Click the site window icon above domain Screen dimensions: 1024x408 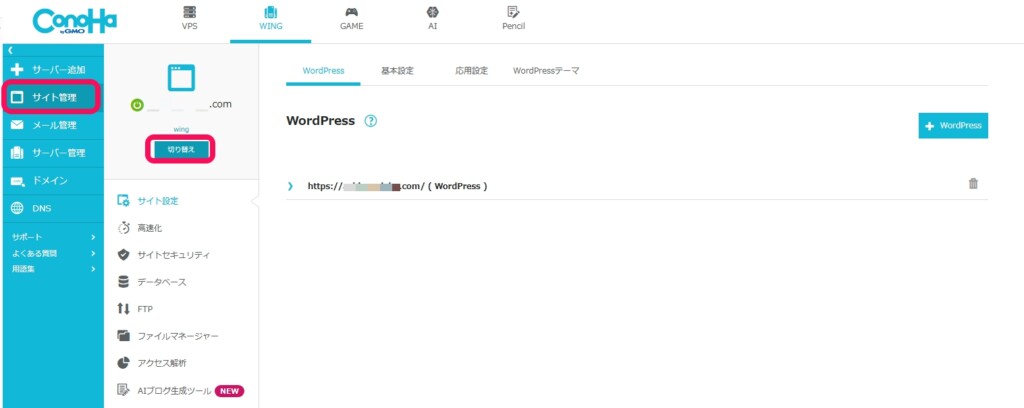(x=181, y=77)
